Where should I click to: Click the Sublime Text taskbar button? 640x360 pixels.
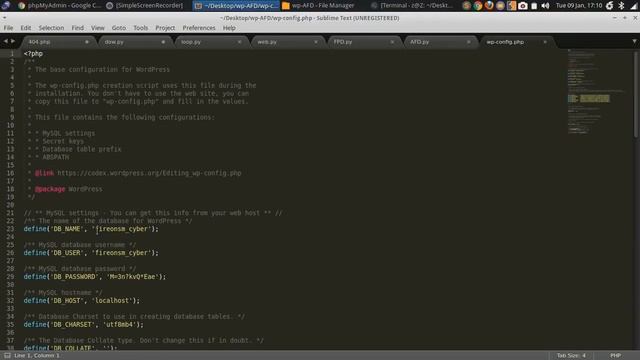click(x=236, y=5)
